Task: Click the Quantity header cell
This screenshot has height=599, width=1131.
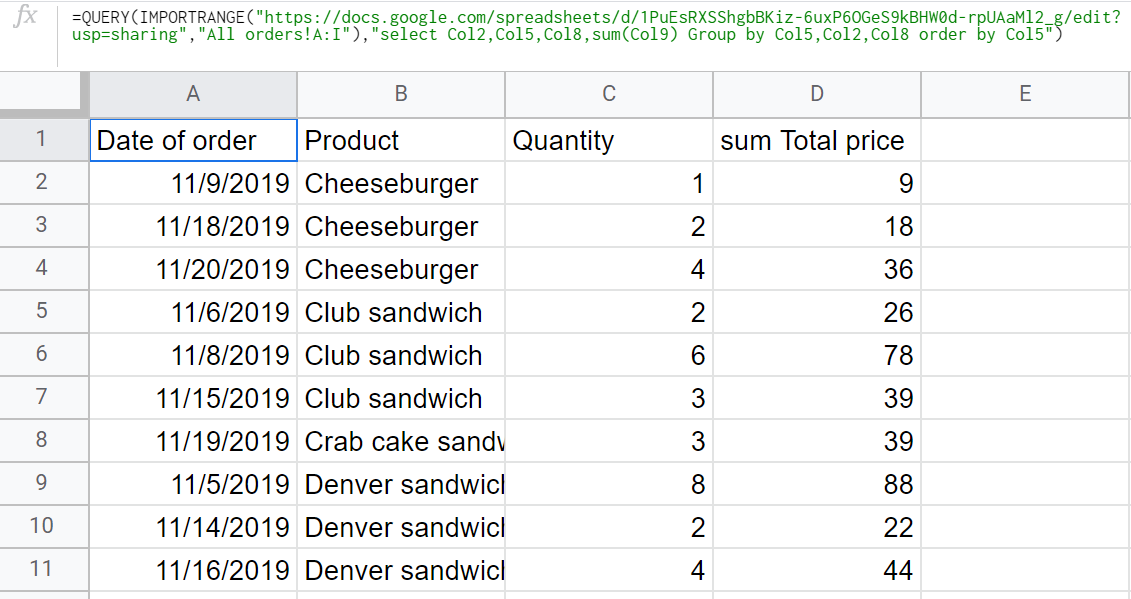Action: (x=609, y=140)
